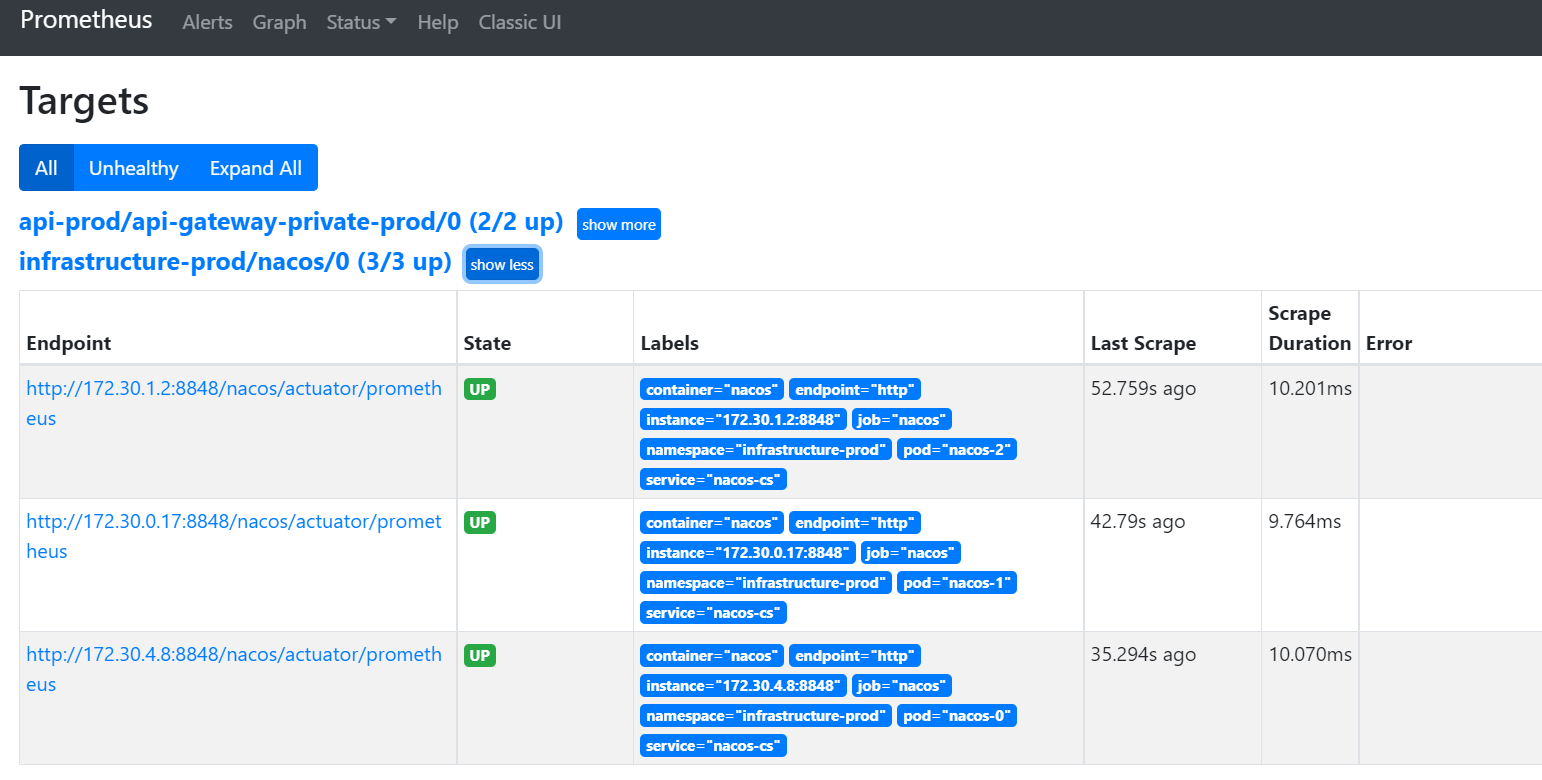
Task: Click the pod="nacos-1" label badge
Action: pos(956,583)
